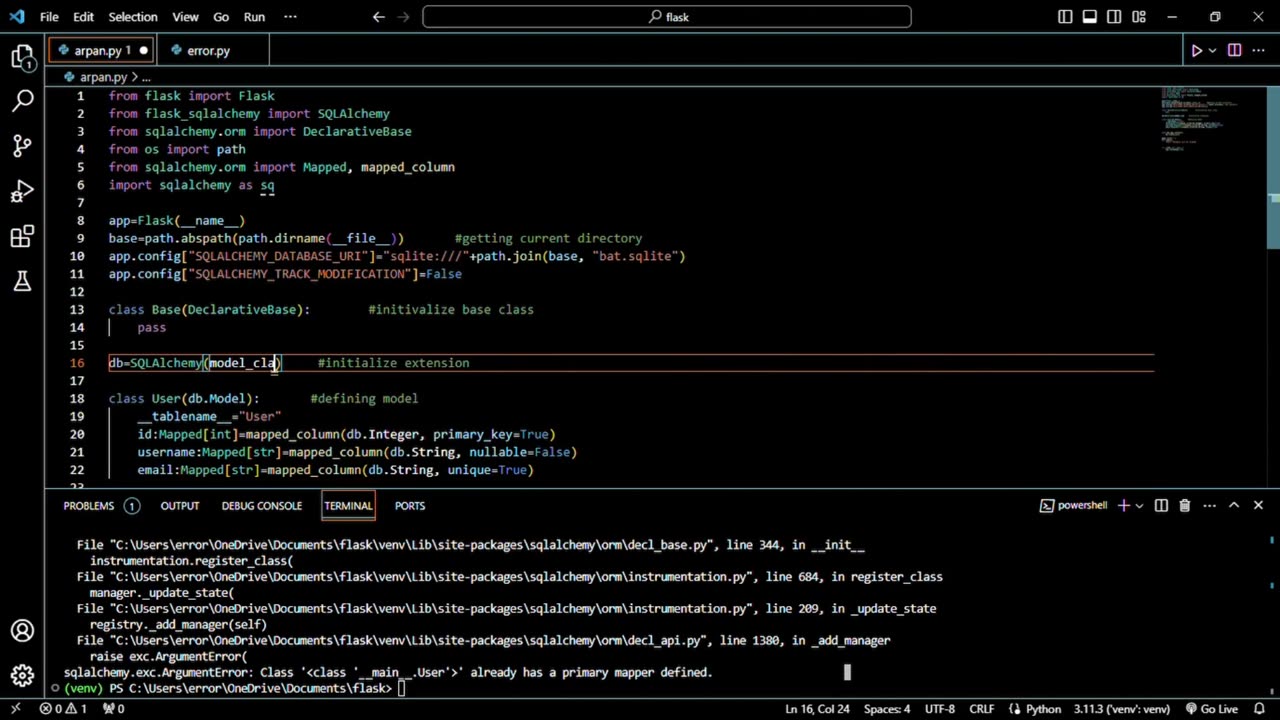Switch to the OUTPUT panel tab
The height and width of the screenshot is (720, 1280).
(x=180, y=506)
